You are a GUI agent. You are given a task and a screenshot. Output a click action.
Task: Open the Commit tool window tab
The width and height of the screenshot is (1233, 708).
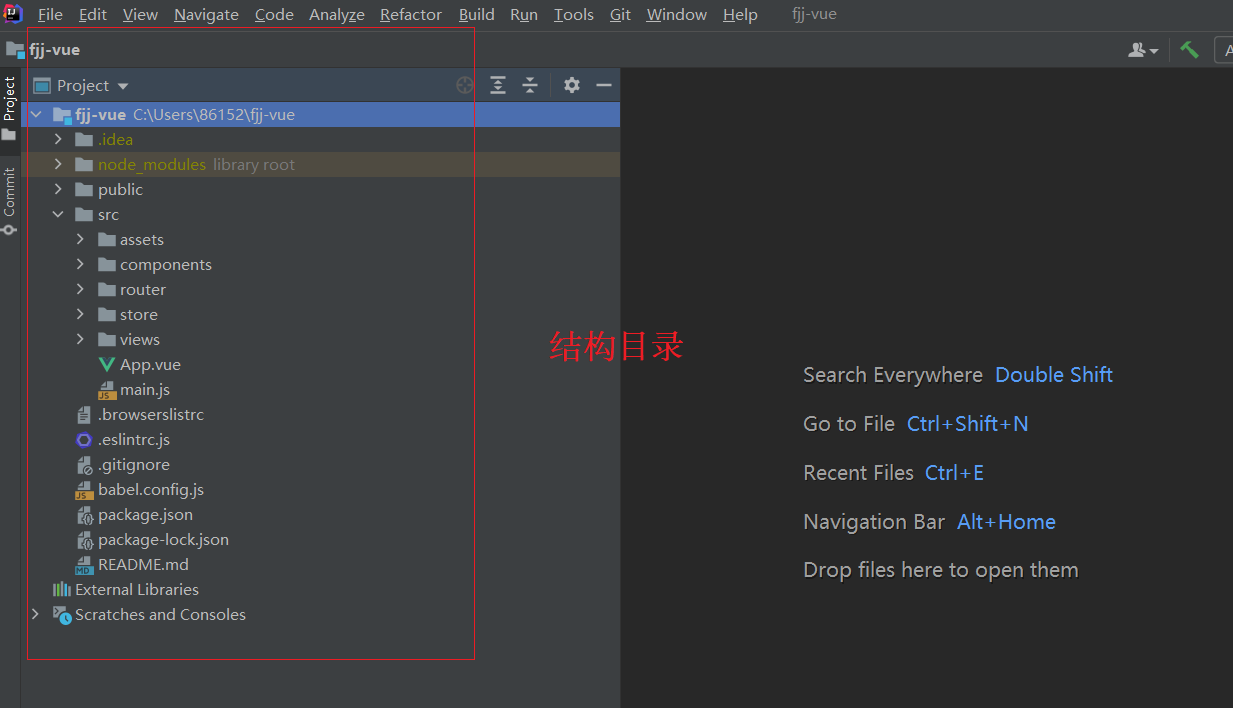coord(9,200)
